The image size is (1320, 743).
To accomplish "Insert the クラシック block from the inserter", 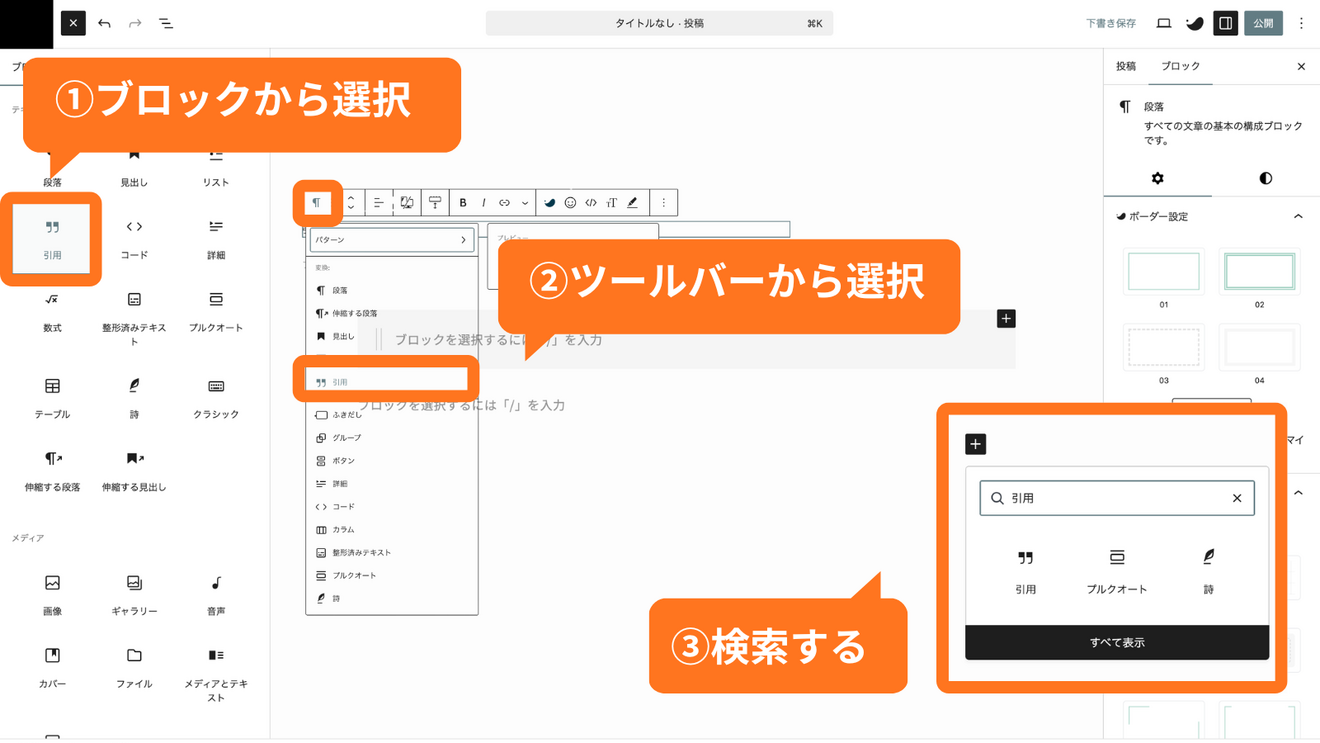I will click(216, 398).
